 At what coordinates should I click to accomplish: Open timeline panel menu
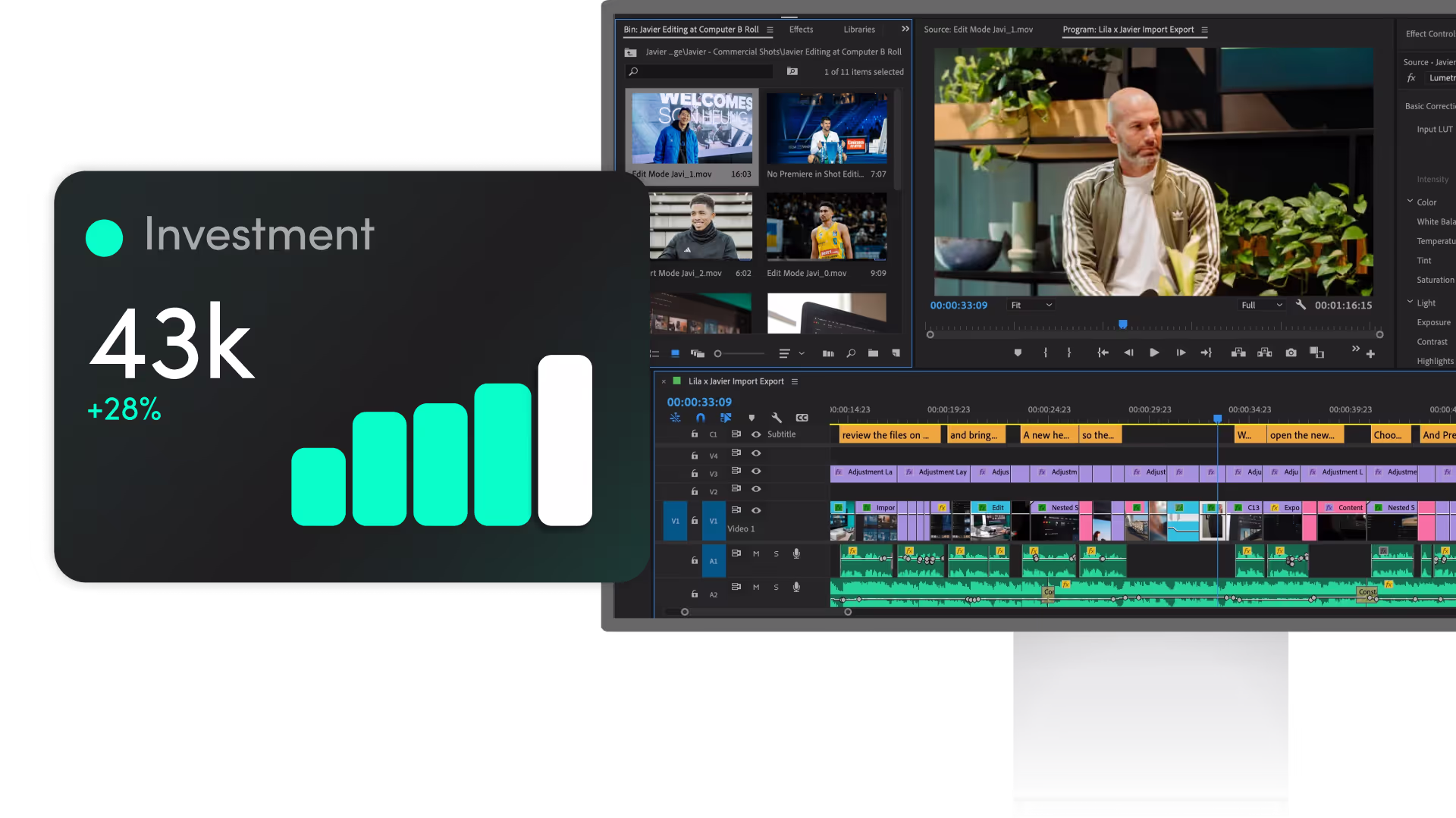795,381
